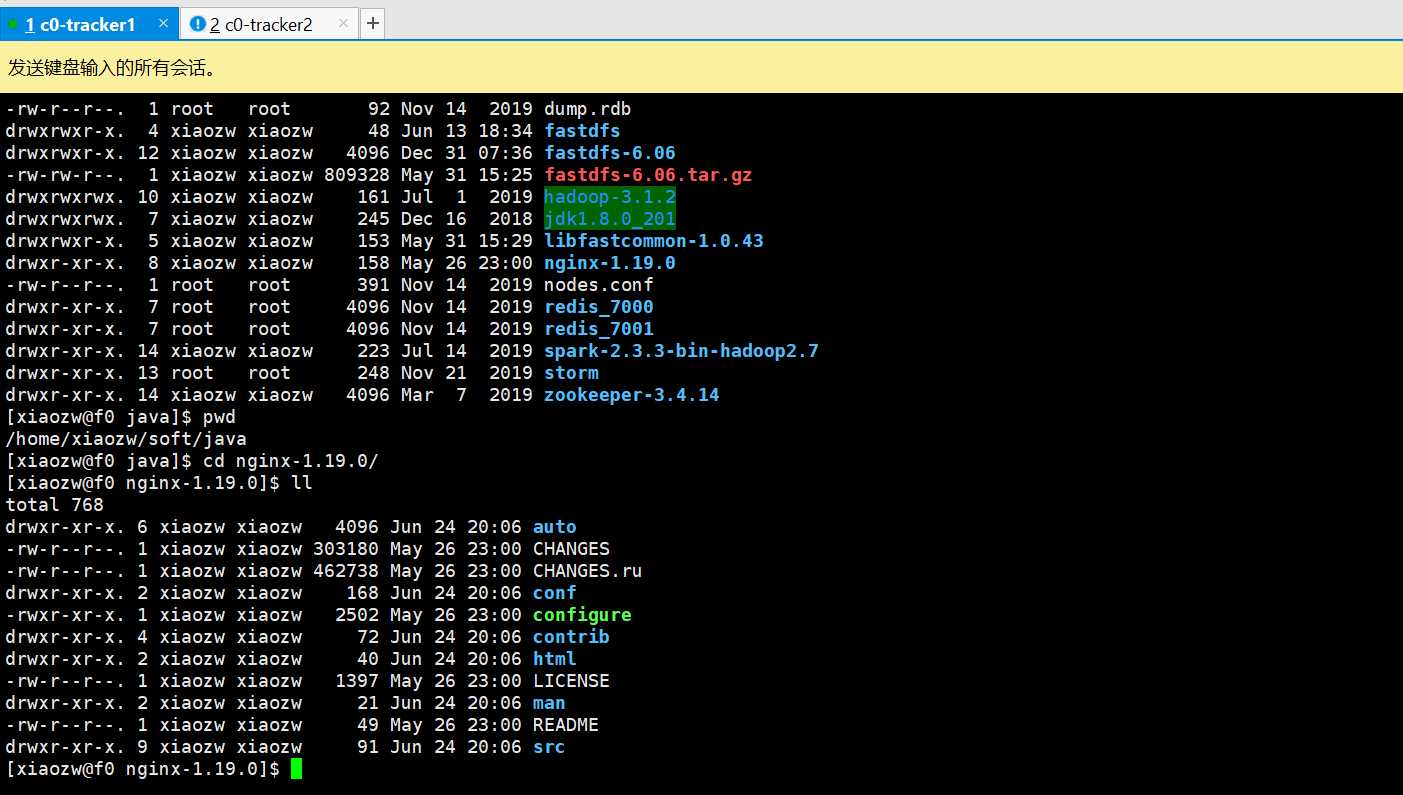Select the blue nginx-1.19.0 directory listing entry
The width and height of the screenshot is (1403, 795).
tap(609, 263)
